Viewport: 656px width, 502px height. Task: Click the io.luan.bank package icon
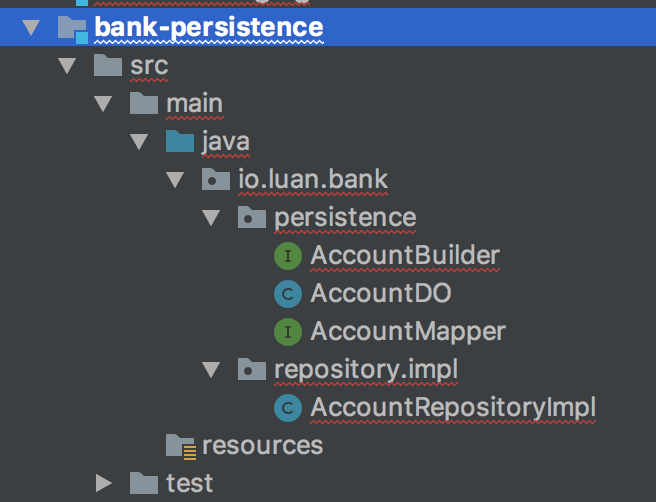tap(216, 179)
